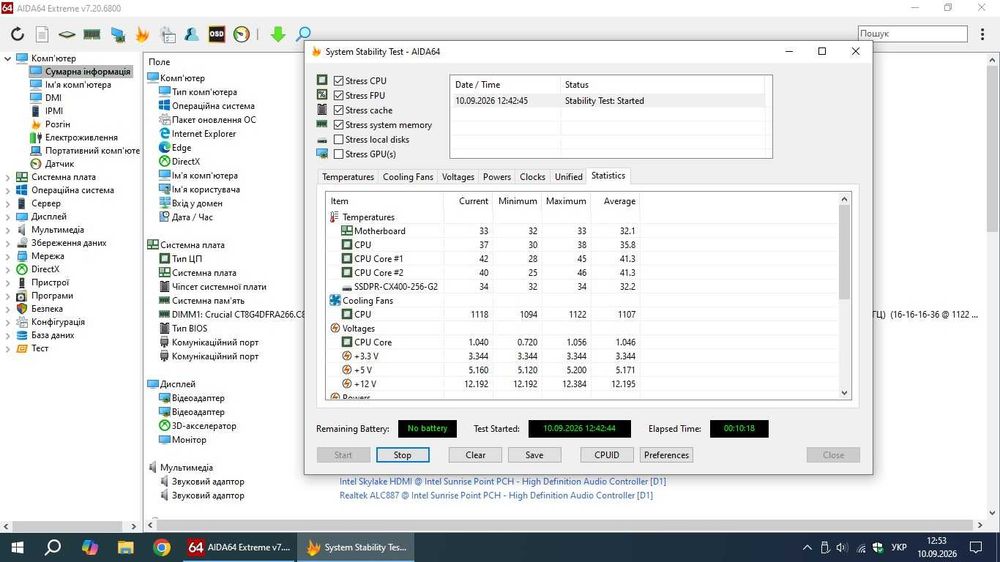The height and width of the screenshot is (562, 1000).
Task: Switch to AIDA64 Extreme taskbar button
Action: pyautogui.click(x=239, y=547)
